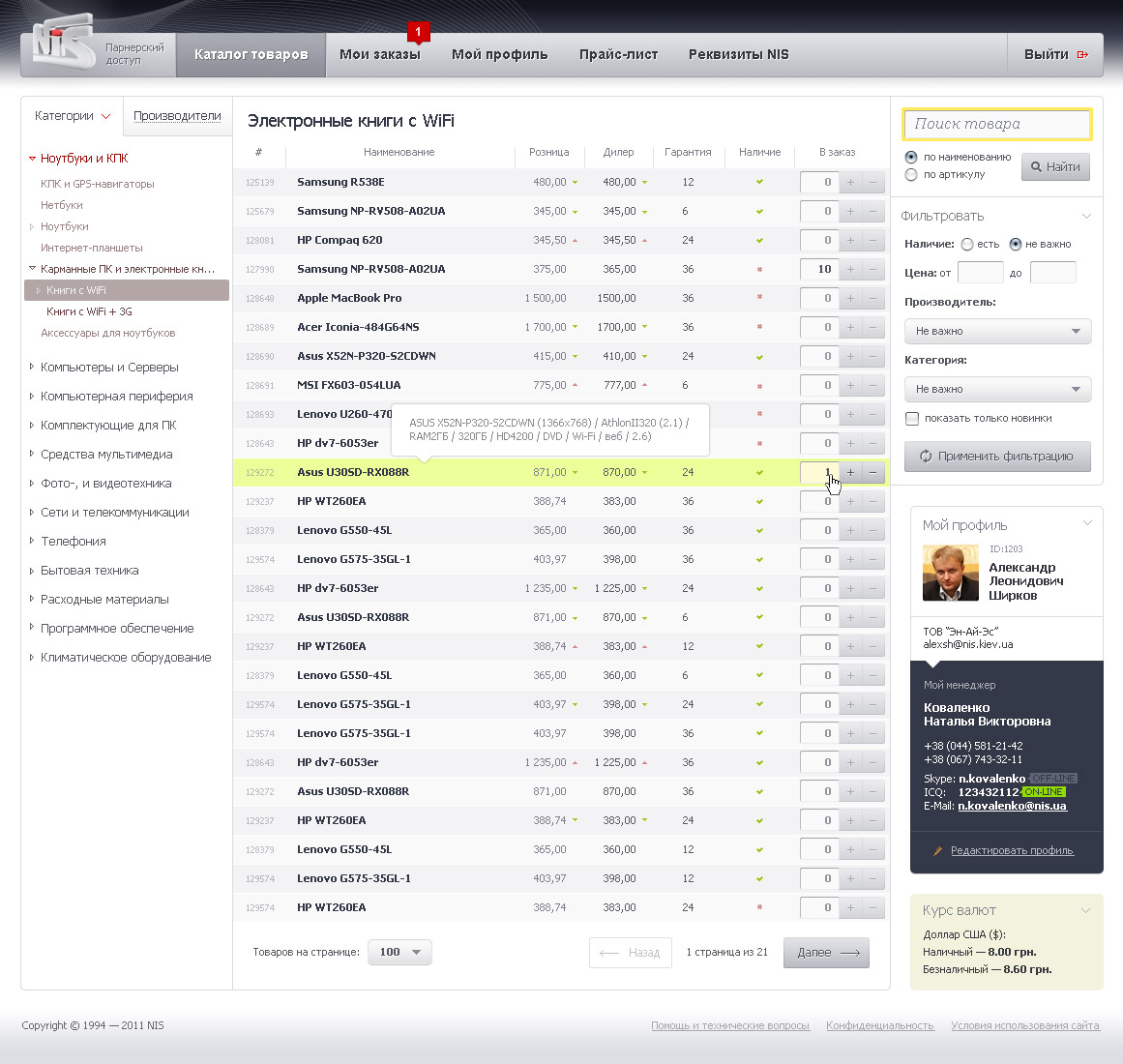The height and width of the screenshot is (1064, 1123).
Task: Click out-of-stock mark for MSI FX603-054LUA
Action: tap(760, 385)
